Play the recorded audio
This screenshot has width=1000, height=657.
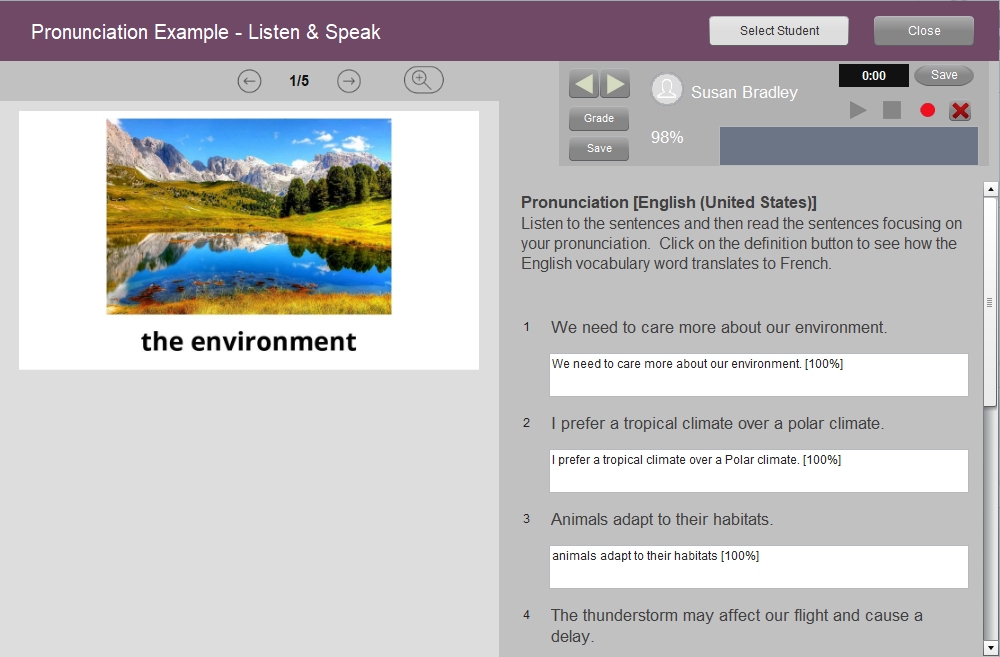pos(858,110)
